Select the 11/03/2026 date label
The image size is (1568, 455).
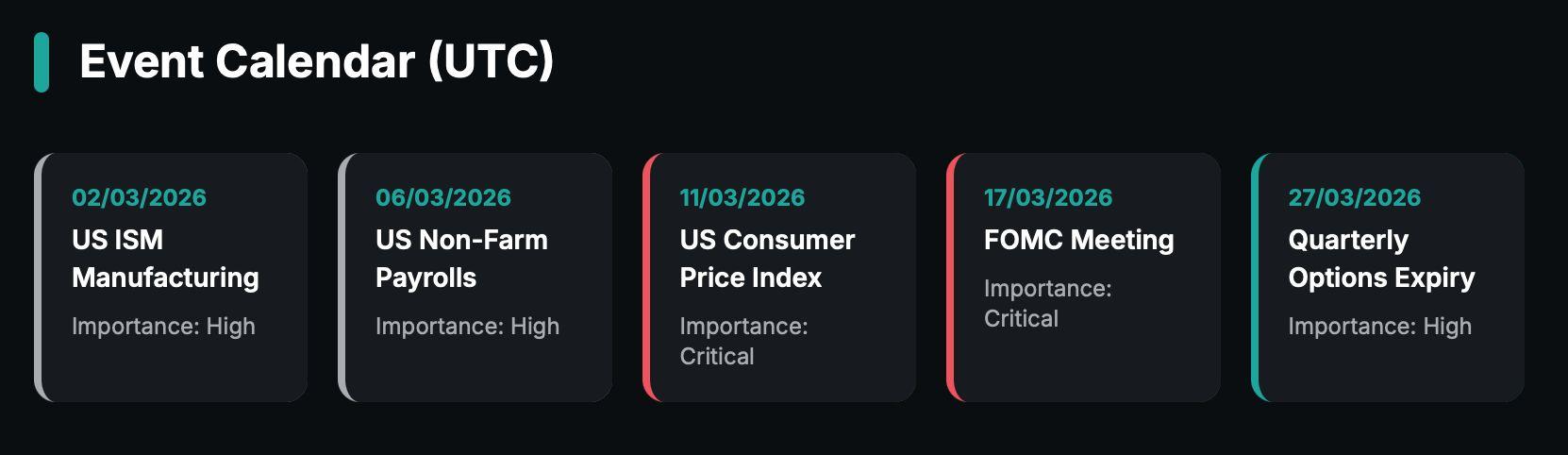pyautogui.click(x=742, y=197)
